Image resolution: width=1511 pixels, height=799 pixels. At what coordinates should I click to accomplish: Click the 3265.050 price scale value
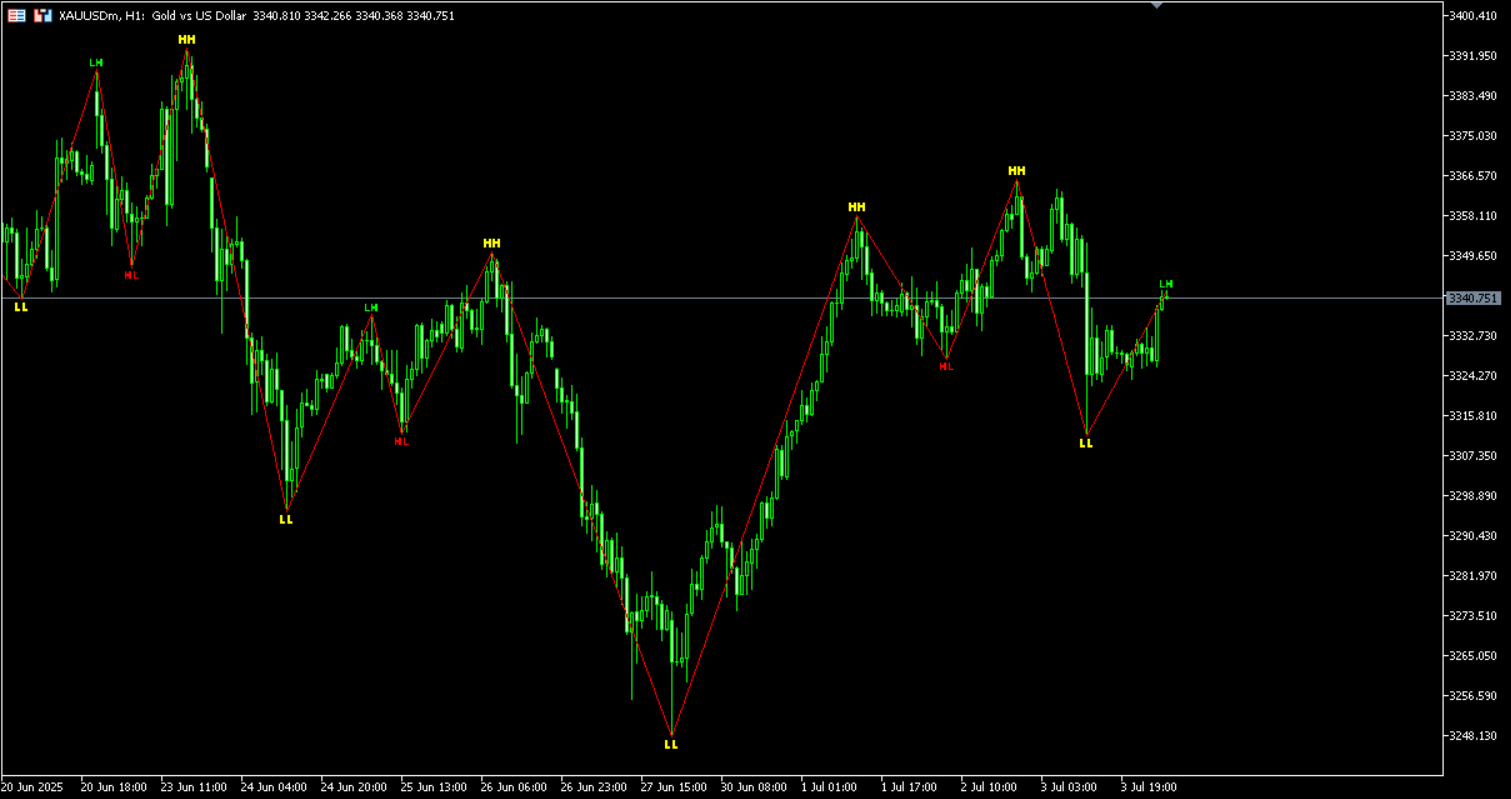tap(1472, 655)
